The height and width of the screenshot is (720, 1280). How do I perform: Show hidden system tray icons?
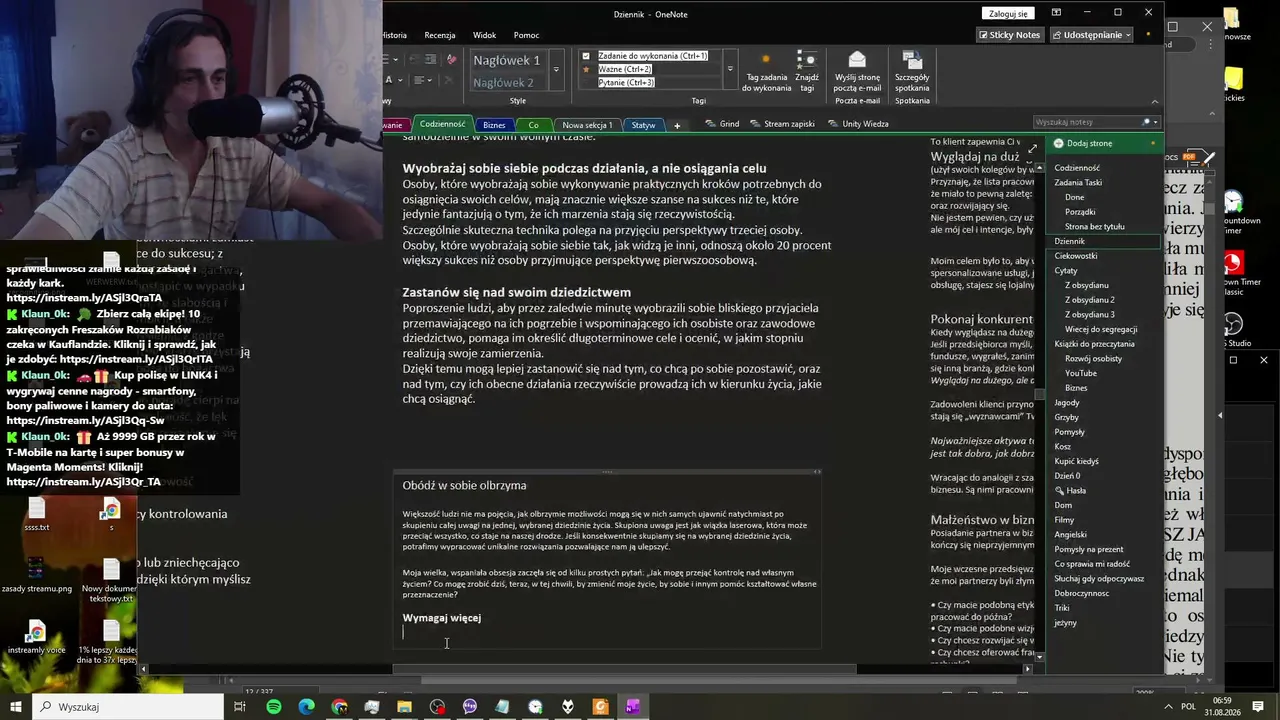(1169, 707)
